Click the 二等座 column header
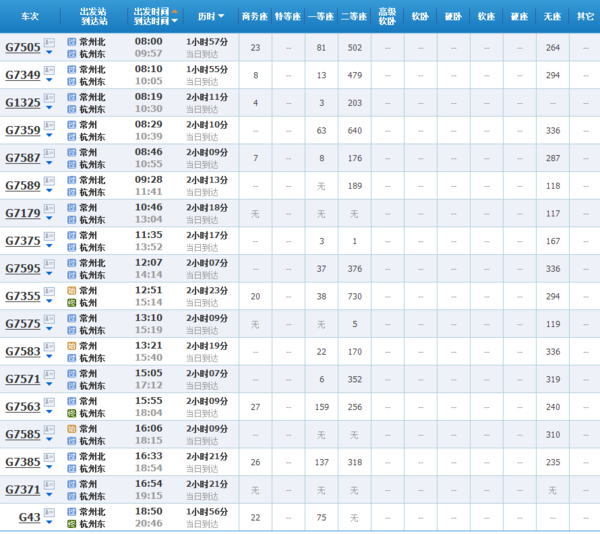 point(354,17)
